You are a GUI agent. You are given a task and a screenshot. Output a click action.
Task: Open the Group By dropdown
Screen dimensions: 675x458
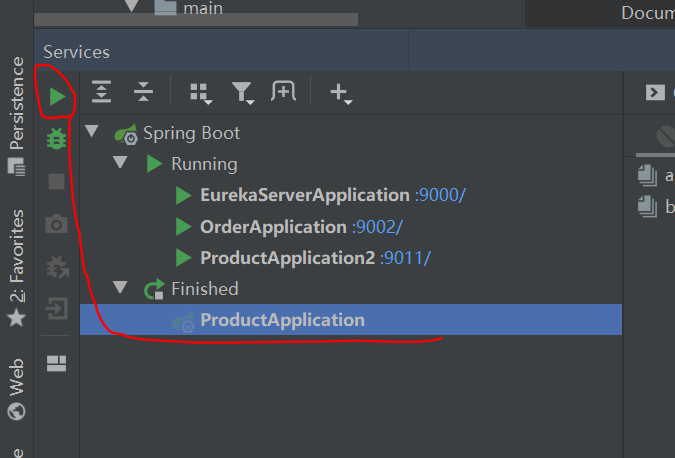point(201,93)
